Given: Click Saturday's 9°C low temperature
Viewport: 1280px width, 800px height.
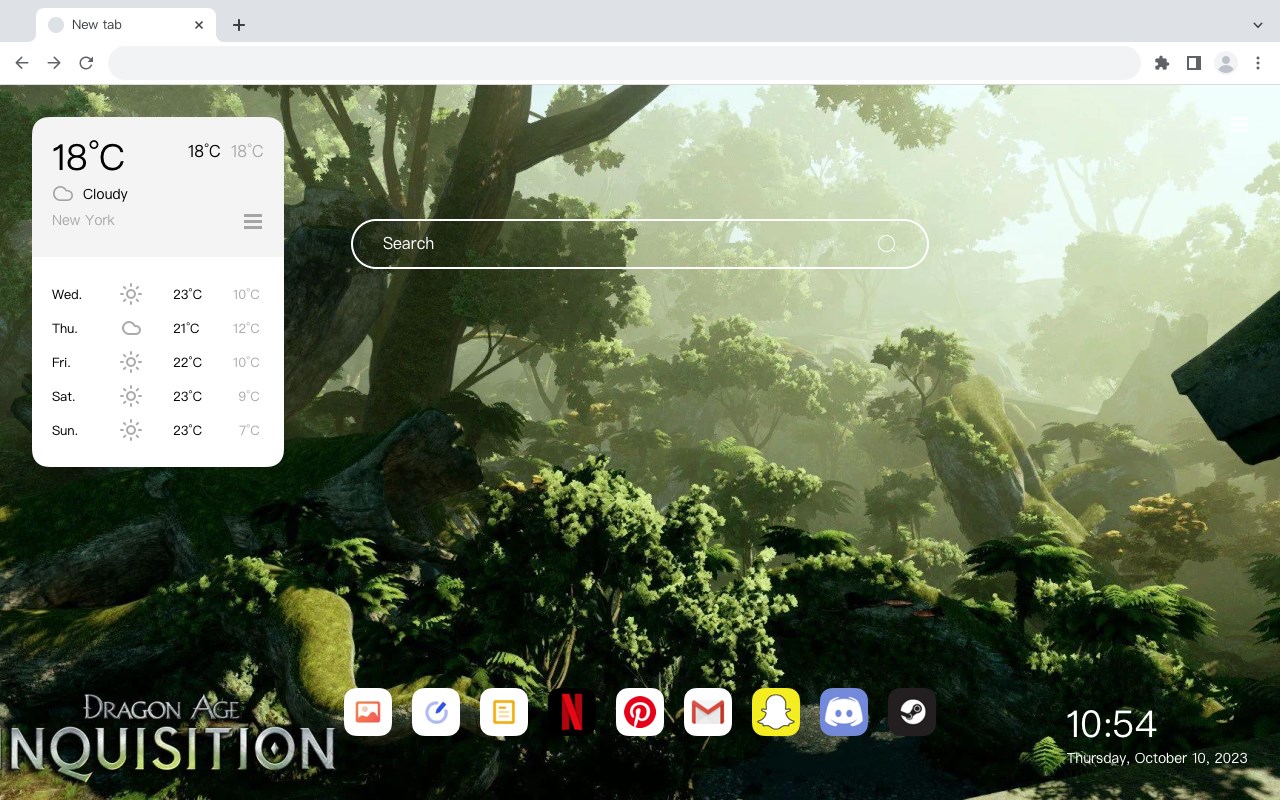Looking at the screenshot, I should (249, 396).
